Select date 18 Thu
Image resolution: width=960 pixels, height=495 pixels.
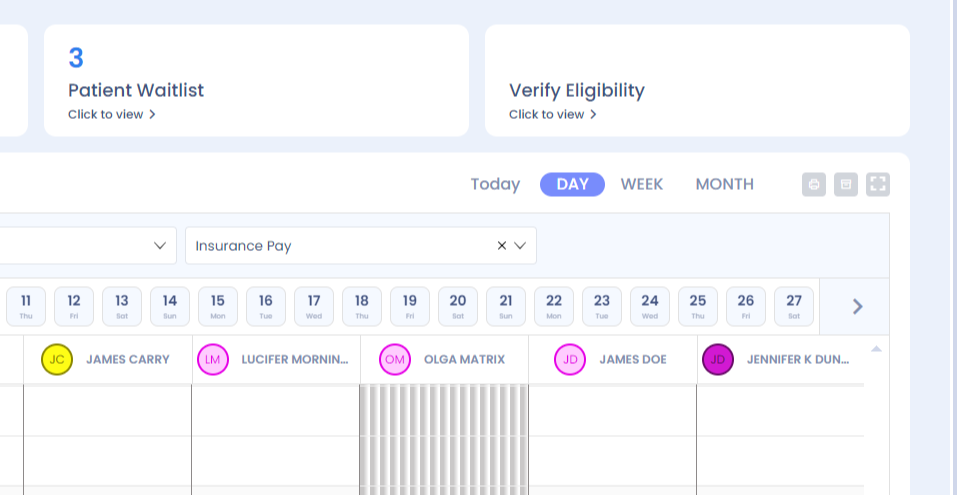click(x=362, y=306)
